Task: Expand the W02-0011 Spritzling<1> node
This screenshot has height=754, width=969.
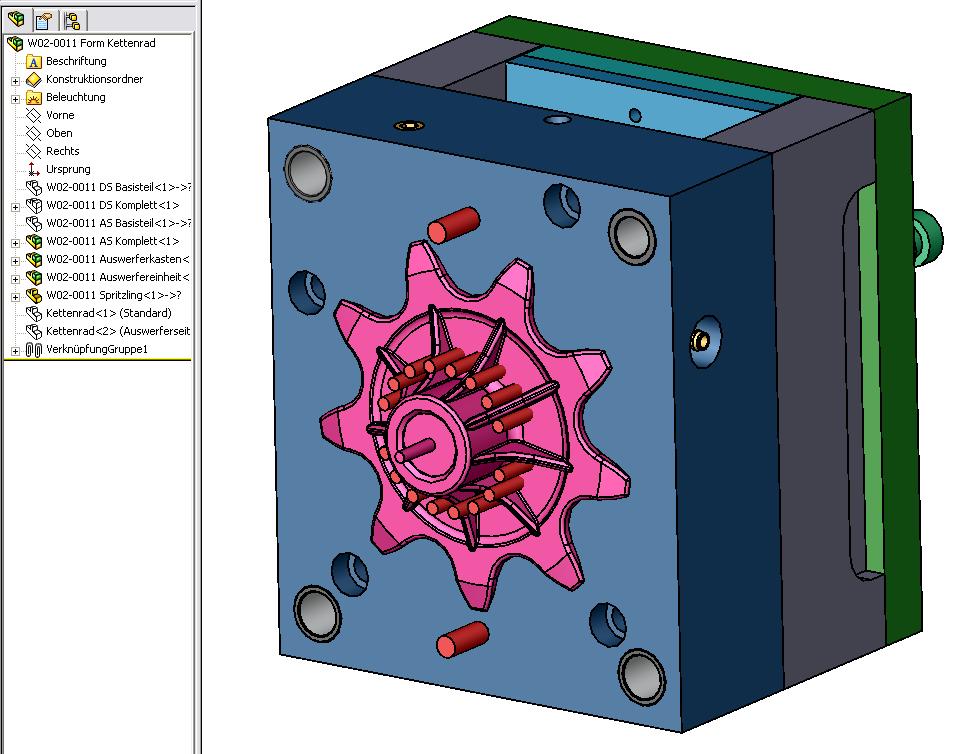Action: tap(15, 297)
